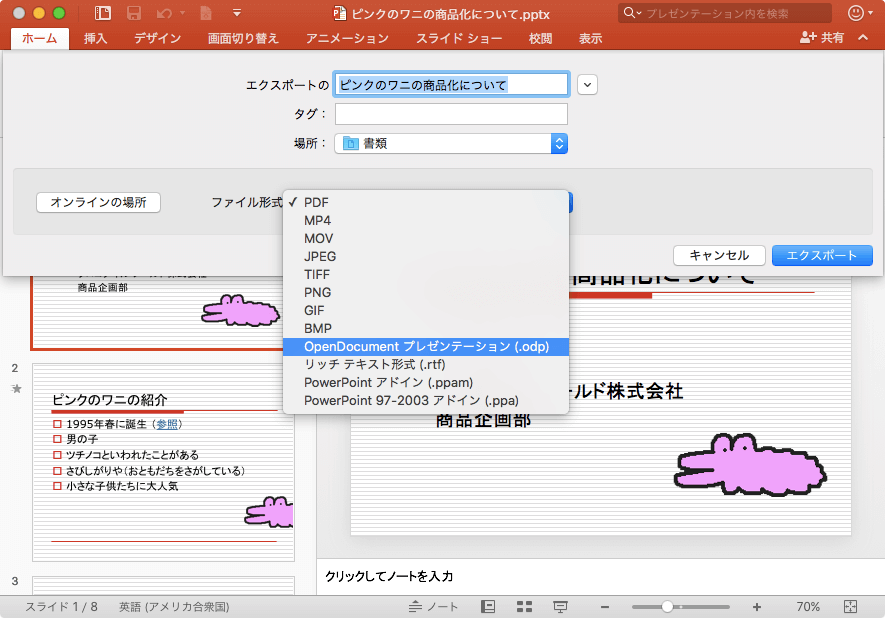Open the customize quick access toolbar arrow
885x618 pixels.
click(237, 13)
